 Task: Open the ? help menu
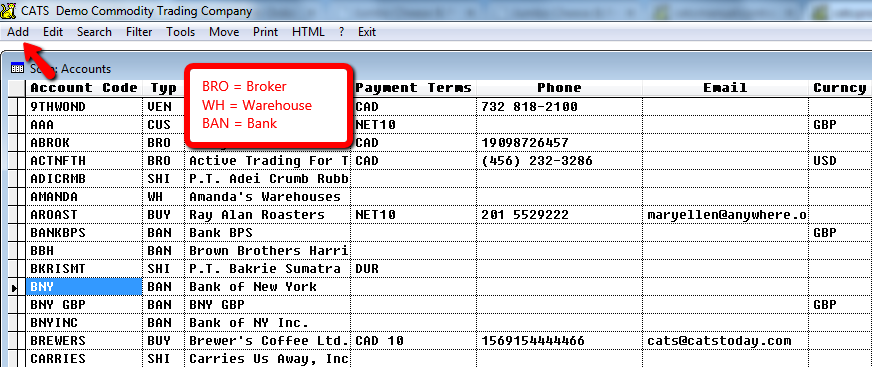(341, 32)
